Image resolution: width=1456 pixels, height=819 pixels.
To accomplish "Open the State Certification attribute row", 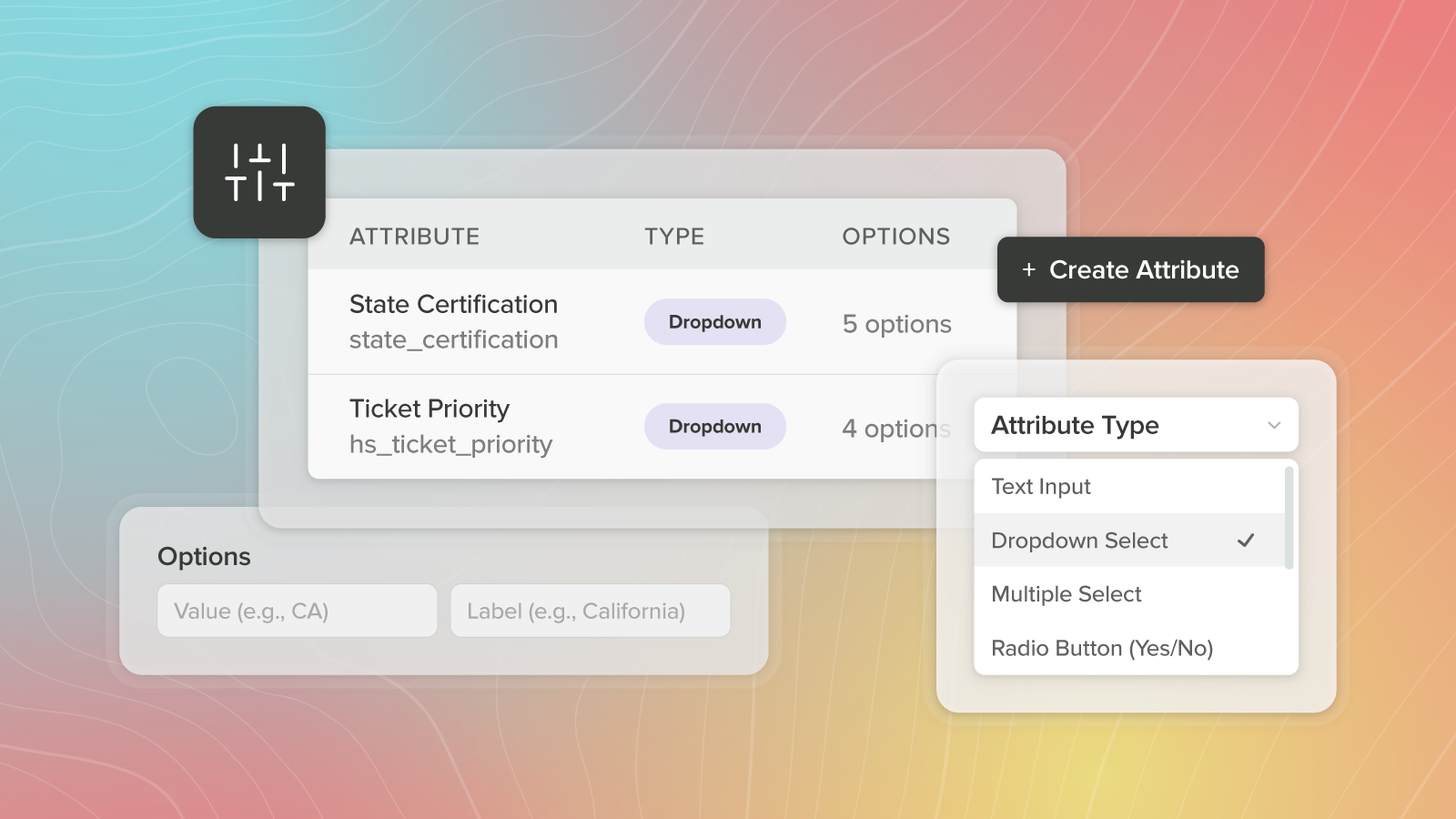I will [662, 321].
